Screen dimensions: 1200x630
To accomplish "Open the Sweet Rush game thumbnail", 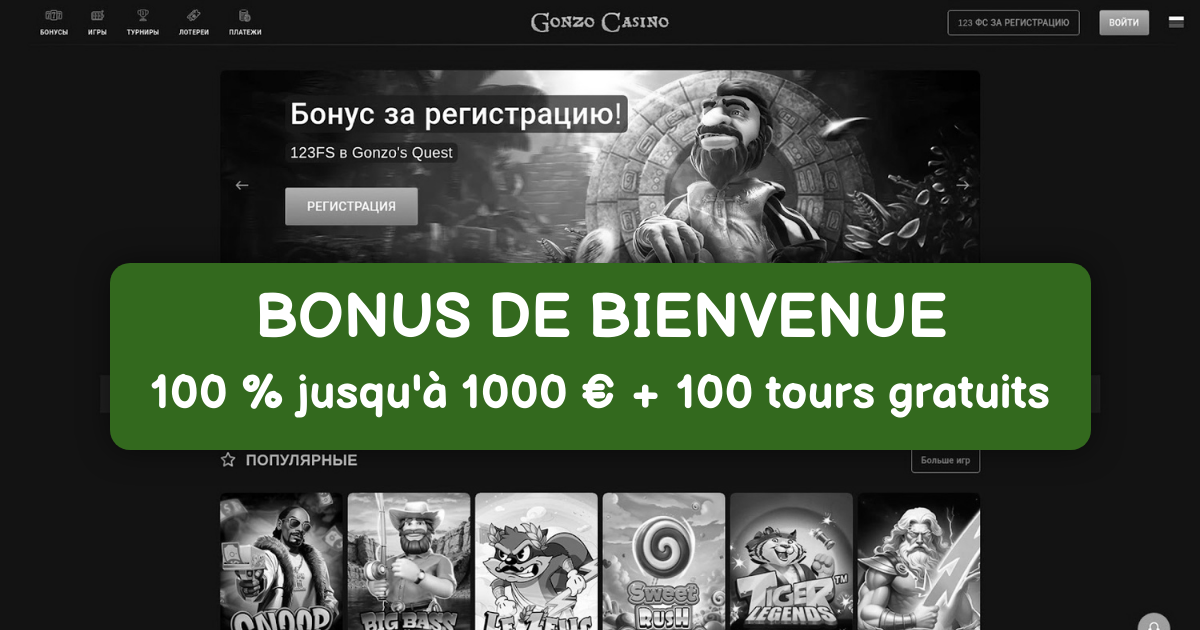I will (664, 561).
